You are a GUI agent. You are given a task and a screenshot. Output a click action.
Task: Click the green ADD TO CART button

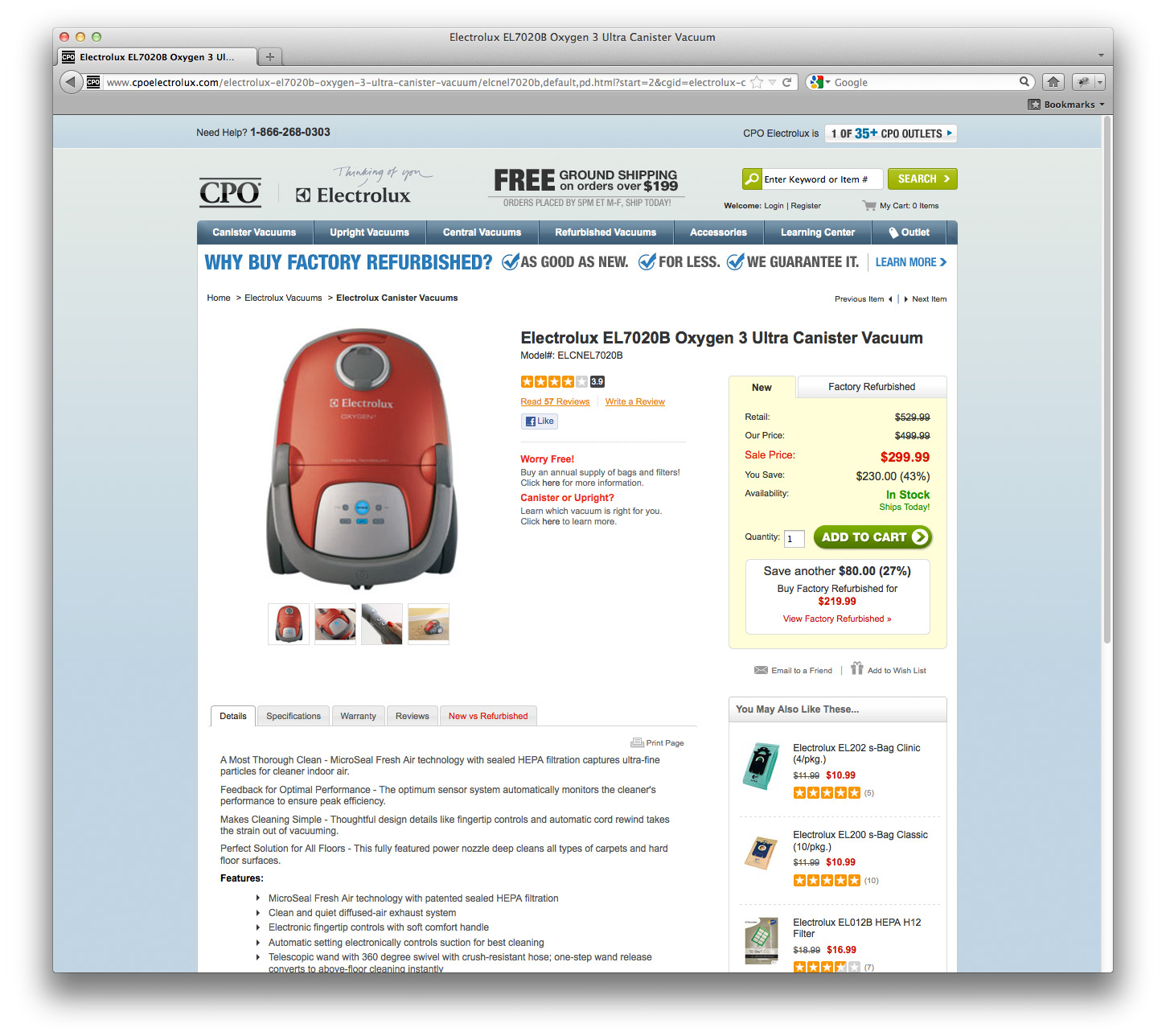click(x=872, y=537)
